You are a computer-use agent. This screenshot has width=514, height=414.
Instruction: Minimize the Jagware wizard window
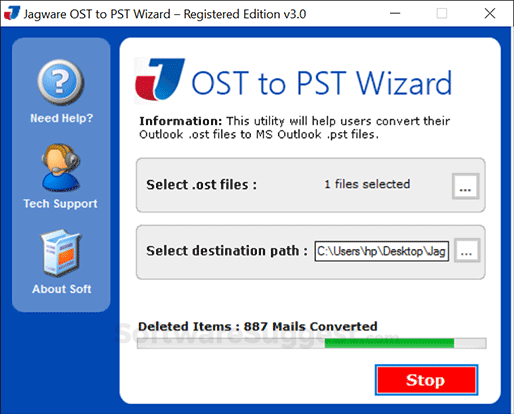tap(395, 14)
